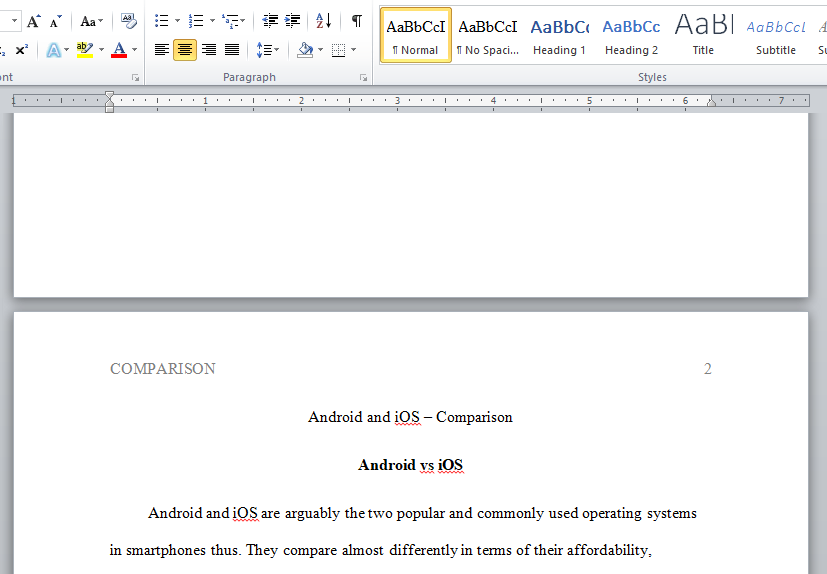Viewport: 827px width, 574px height.
Task: Click the Text Effects glowing A icon
Action: coord(53,50)
